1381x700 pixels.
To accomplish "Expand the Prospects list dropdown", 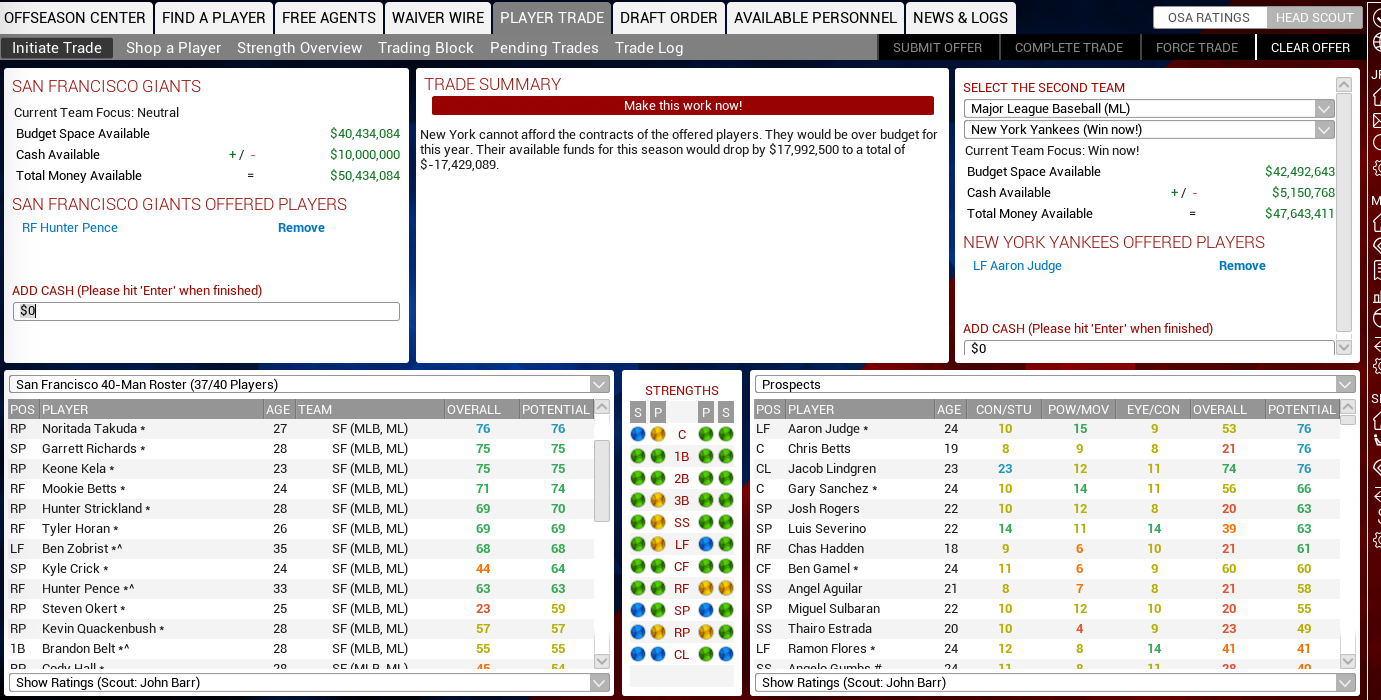I will 1055,385.
